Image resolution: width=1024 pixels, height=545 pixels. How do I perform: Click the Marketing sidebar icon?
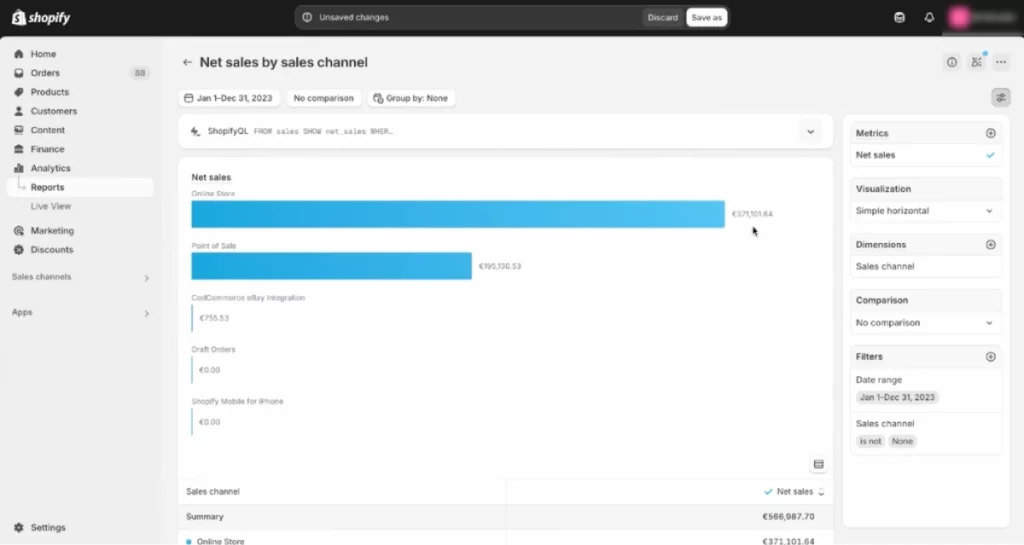coord(18,230)
